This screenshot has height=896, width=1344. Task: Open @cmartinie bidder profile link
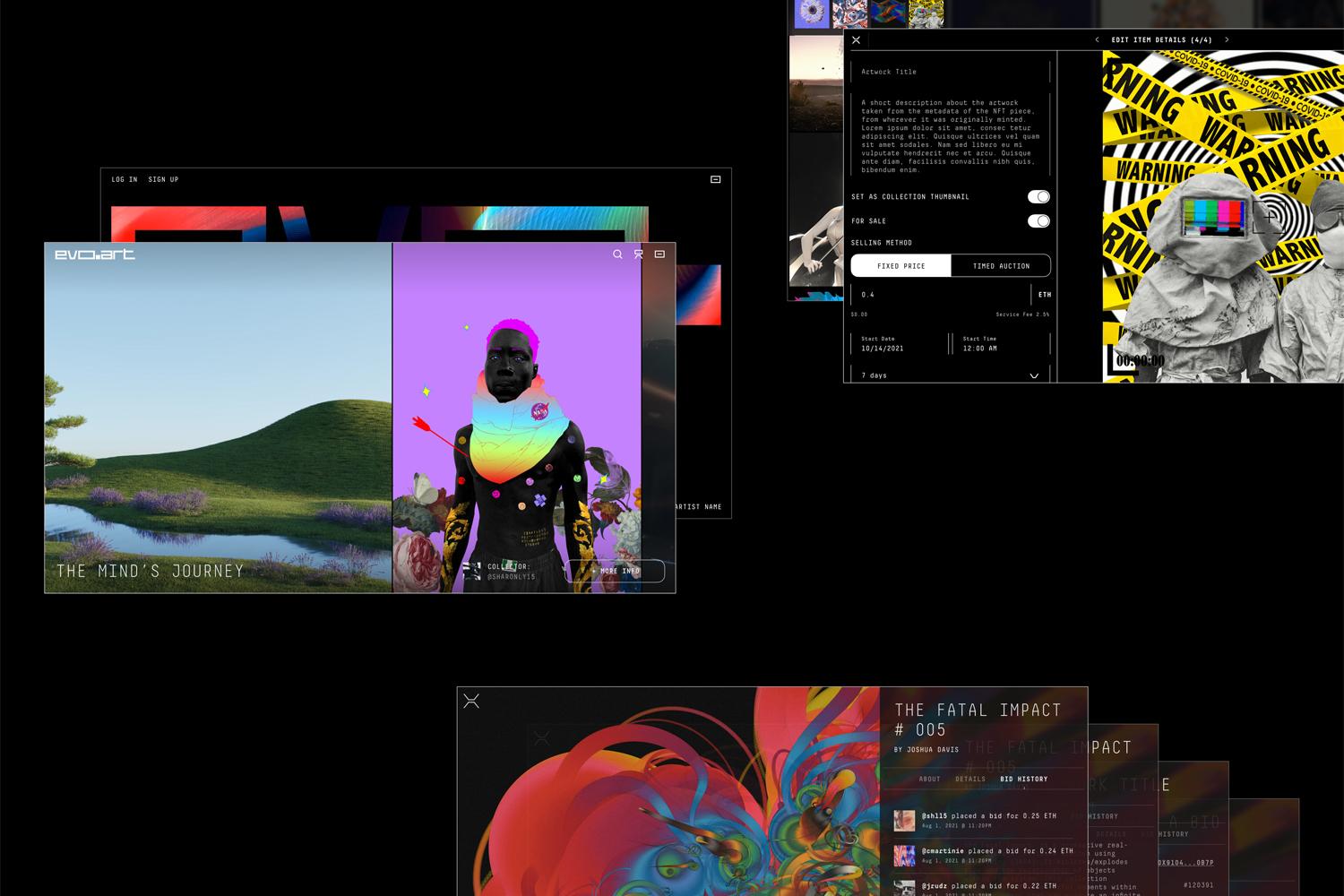click(943, 851)
